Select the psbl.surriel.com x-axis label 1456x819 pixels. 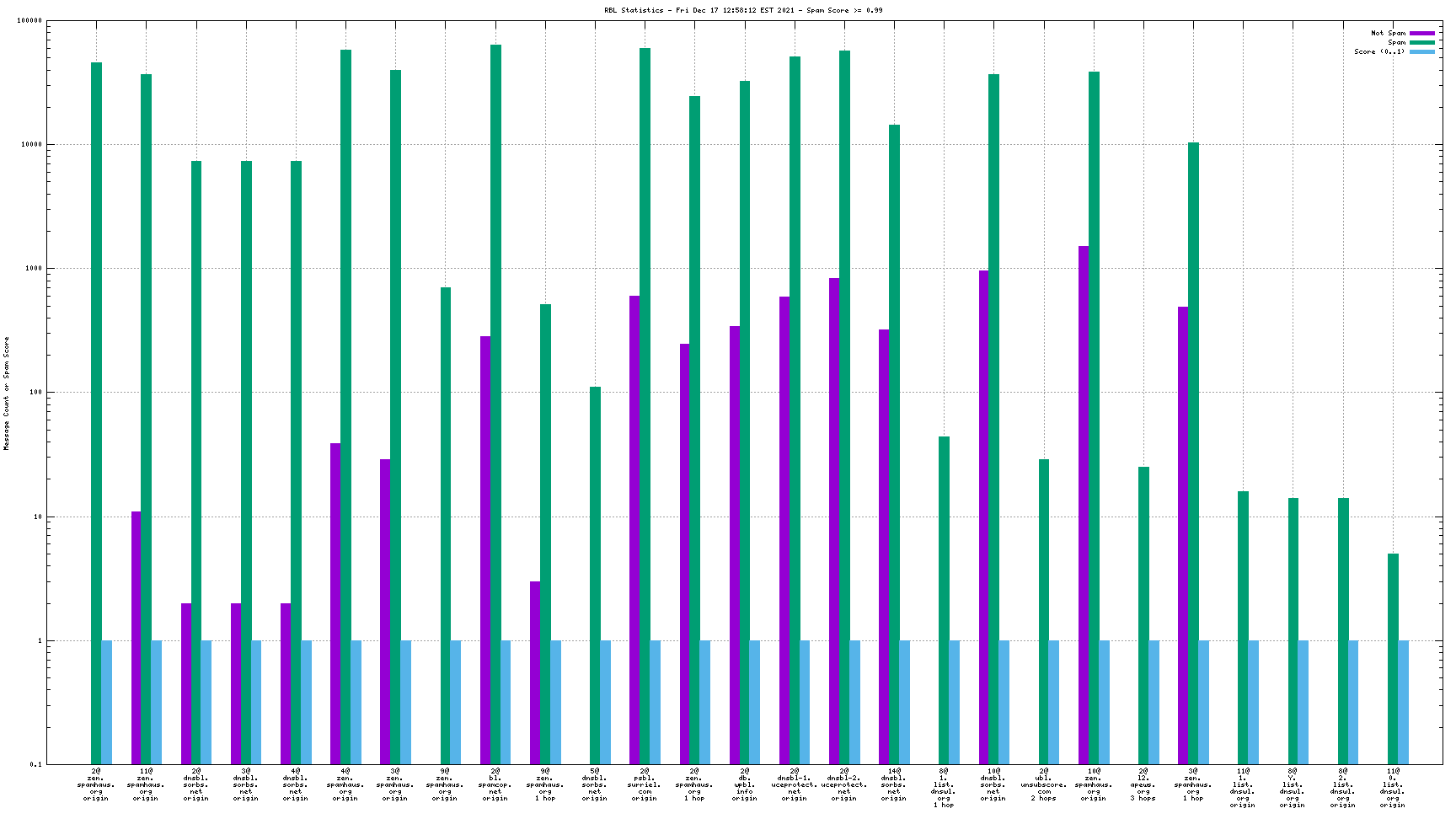tap(645, 784)
